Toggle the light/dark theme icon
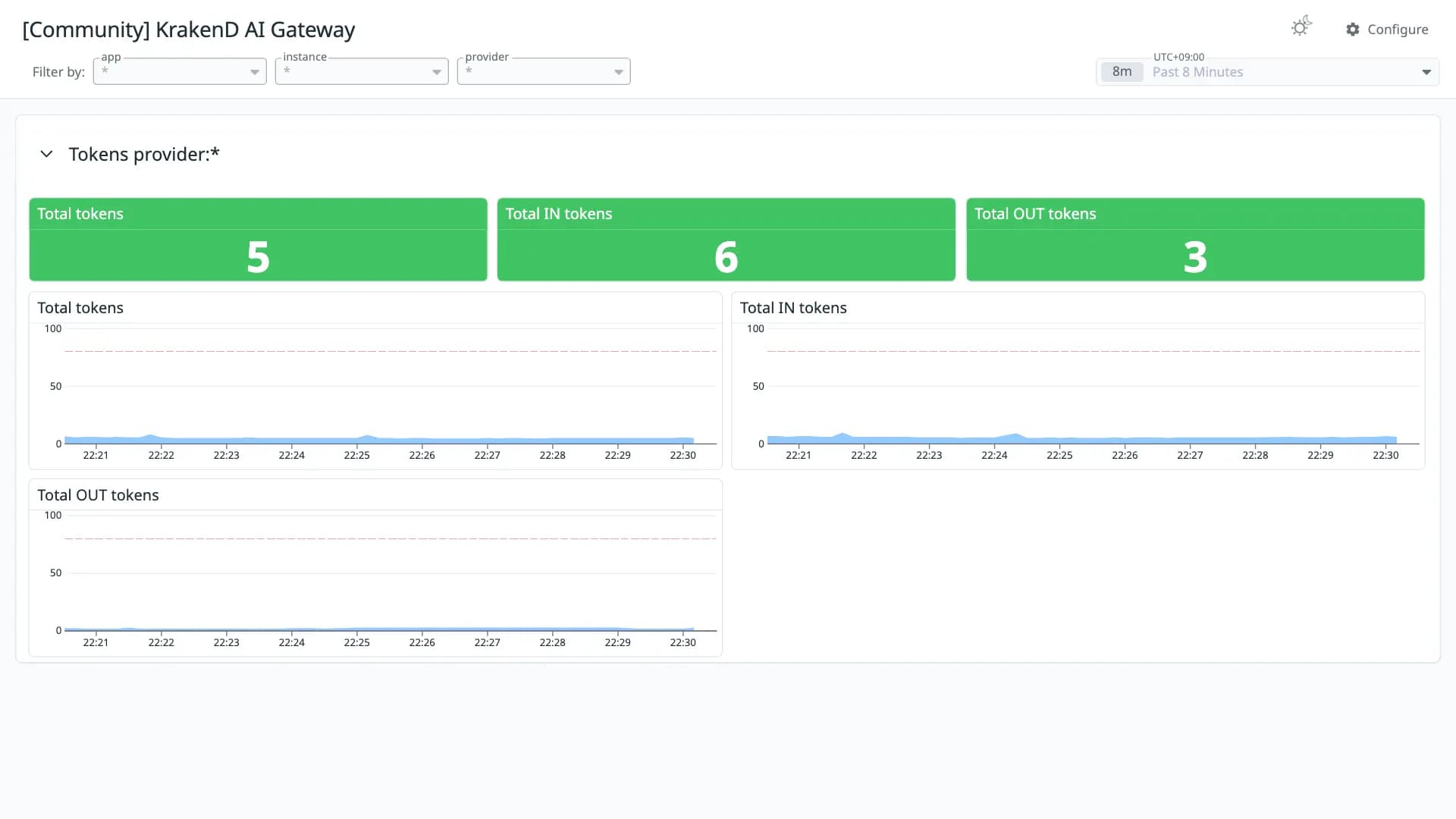Image resolution: width=1456 pixels, height=819 pixels. click(1301, 27)
